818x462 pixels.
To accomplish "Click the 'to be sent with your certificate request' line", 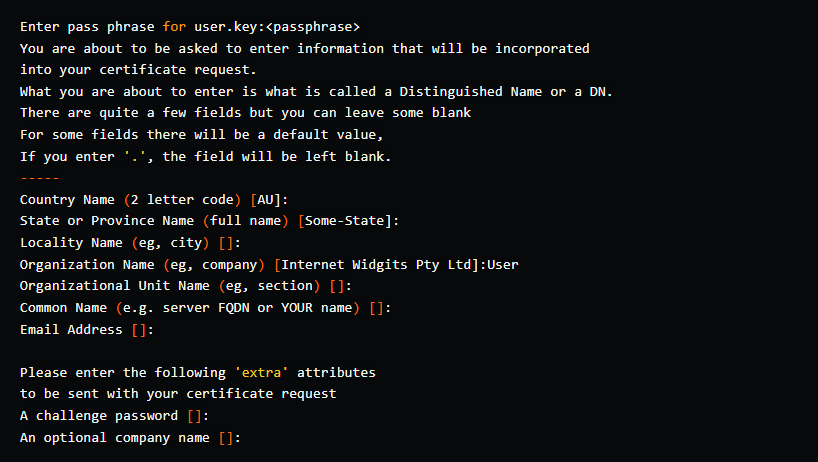I will (x=178, y=394).
